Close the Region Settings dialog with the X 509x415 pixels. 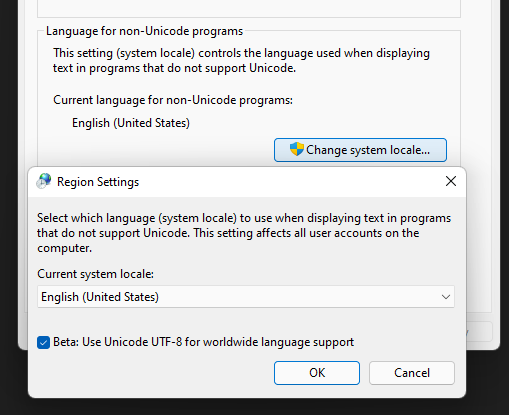[x=451, y=181]
